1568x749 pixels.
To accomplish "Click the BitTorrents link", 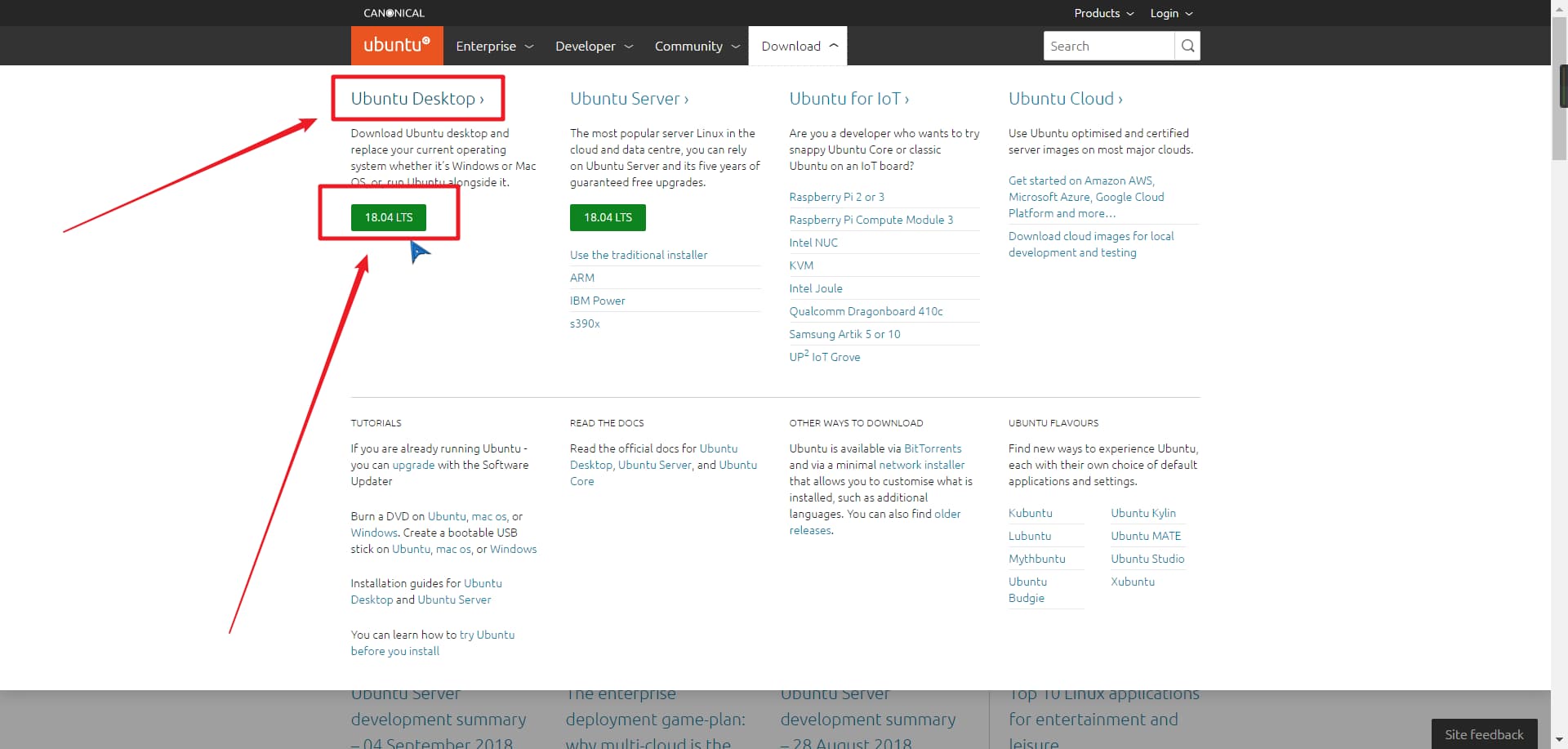I will pyautogui.click(x=933, y=448).
